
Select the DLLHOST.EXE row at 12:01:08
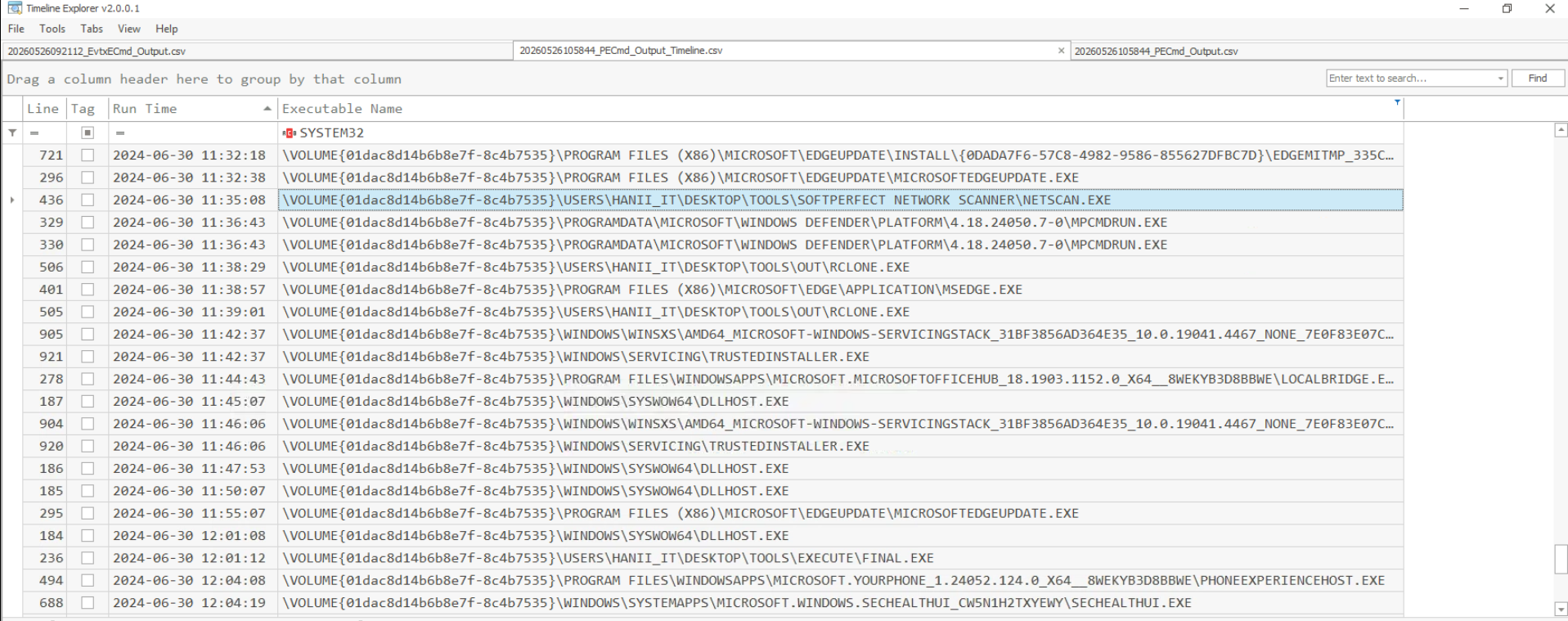click(x=841, y=536)
